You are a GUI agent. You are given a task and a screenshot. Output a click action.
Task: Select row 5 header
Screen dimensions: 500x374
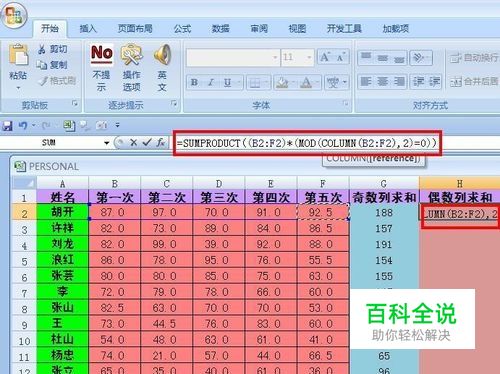[24, 261]
